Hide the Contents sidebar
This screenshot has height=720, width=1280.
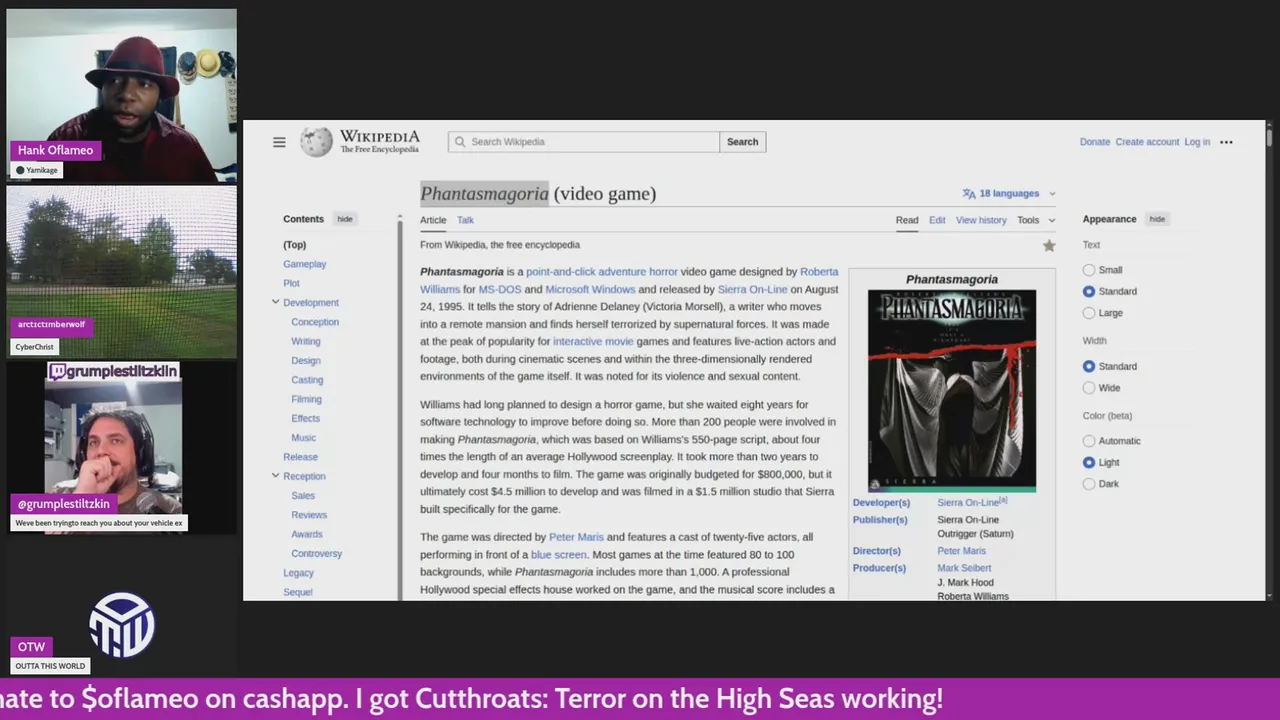(x=345, y=219)
